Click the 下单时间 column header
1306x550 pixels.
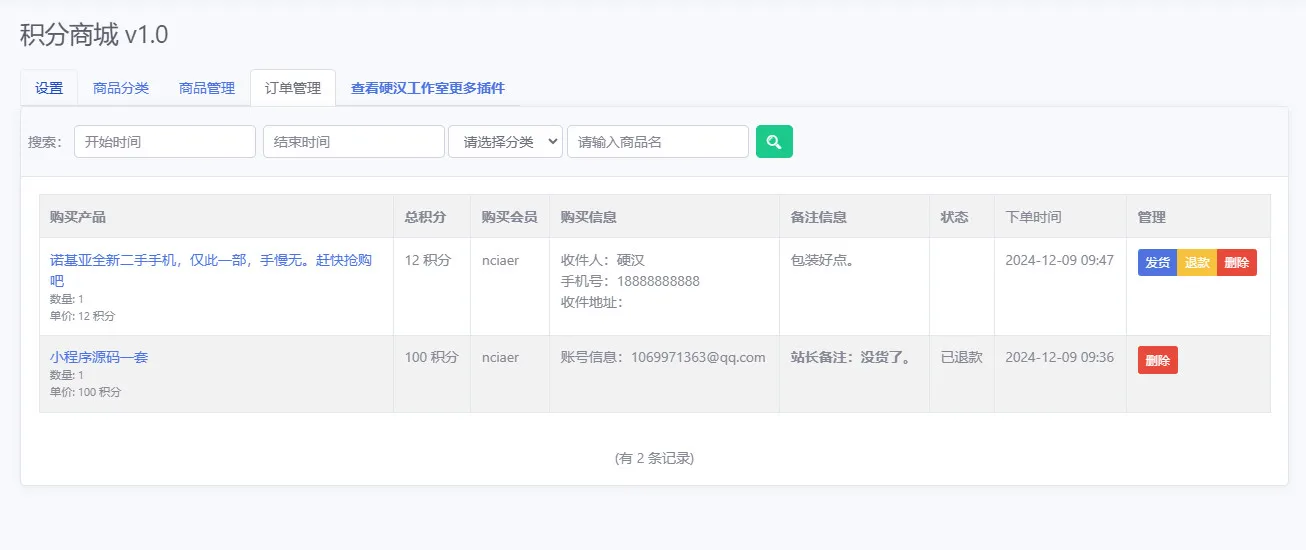tap(1033, 217)
